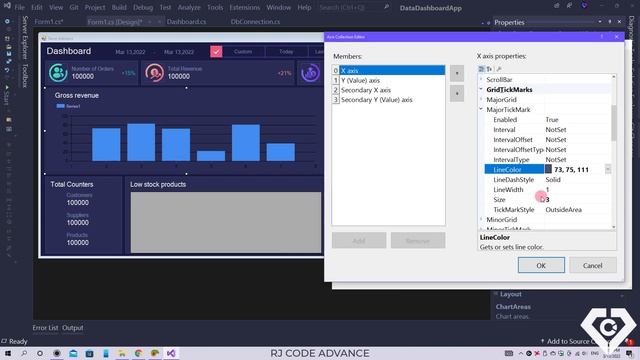Switch to DbConnection.cs tab

click(255, 22)
